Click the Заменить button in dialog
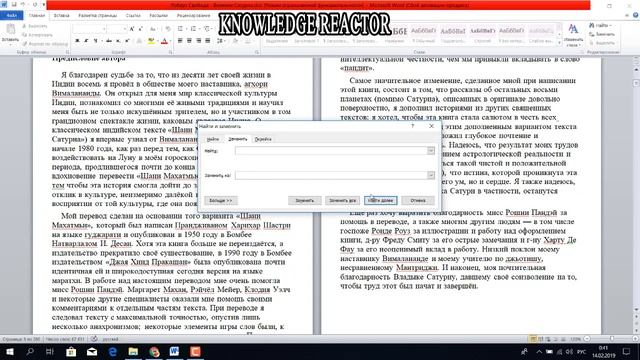640x360 pixels. point(304,200)
